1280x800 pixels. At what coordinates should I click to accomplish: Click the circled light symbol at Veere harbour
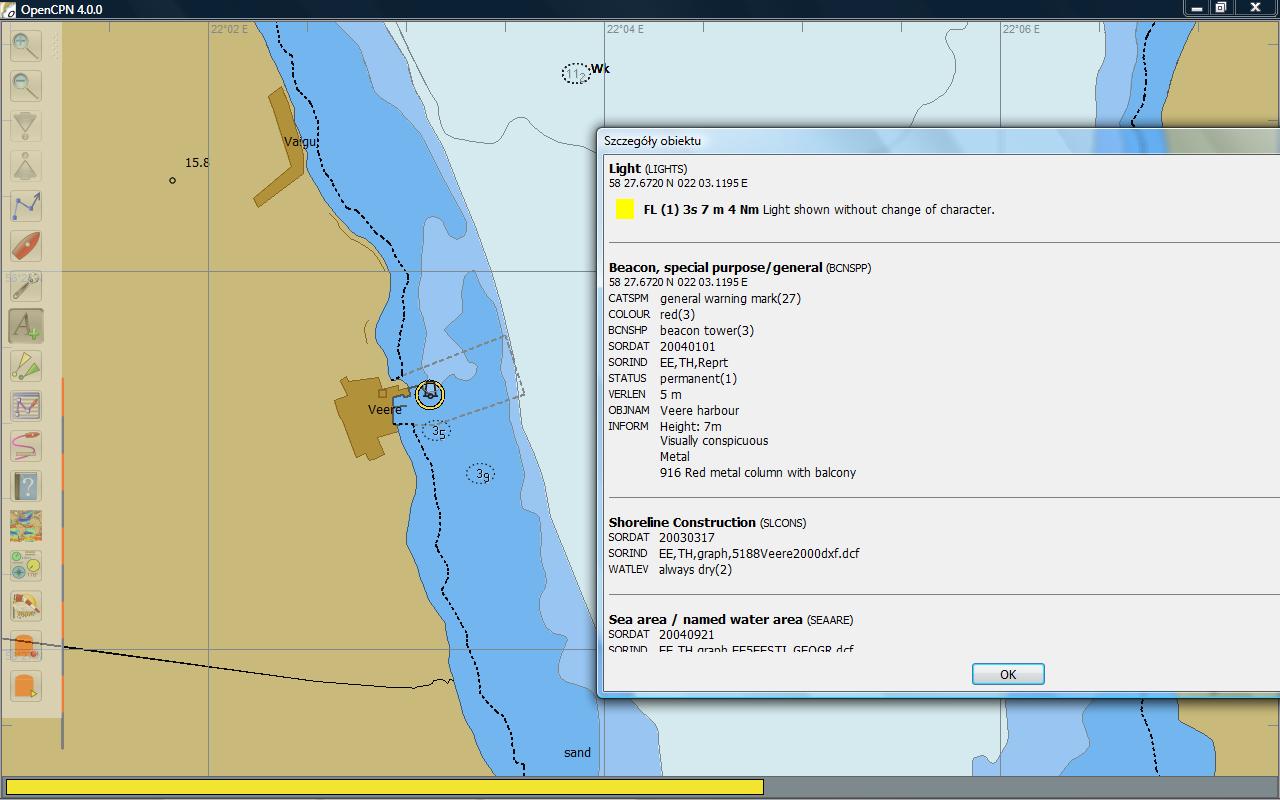430,394
